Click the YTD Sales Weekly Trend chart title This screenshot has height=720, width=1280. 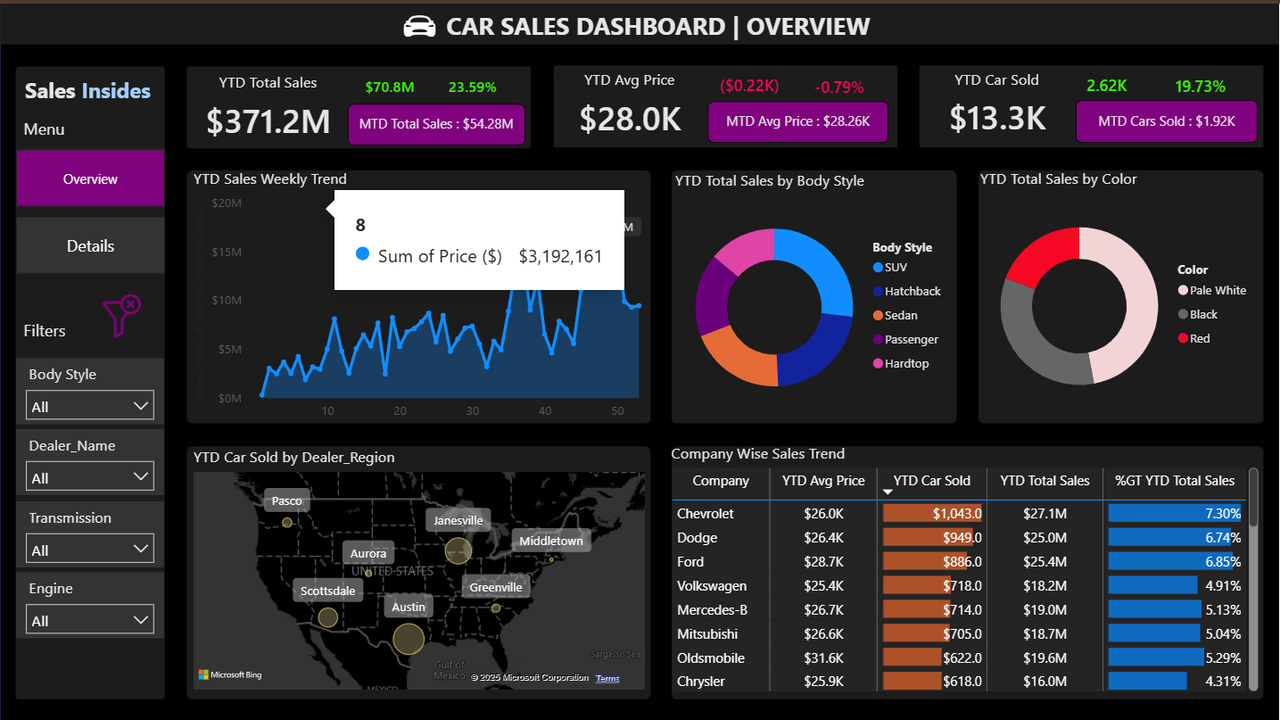coord(270,179)
